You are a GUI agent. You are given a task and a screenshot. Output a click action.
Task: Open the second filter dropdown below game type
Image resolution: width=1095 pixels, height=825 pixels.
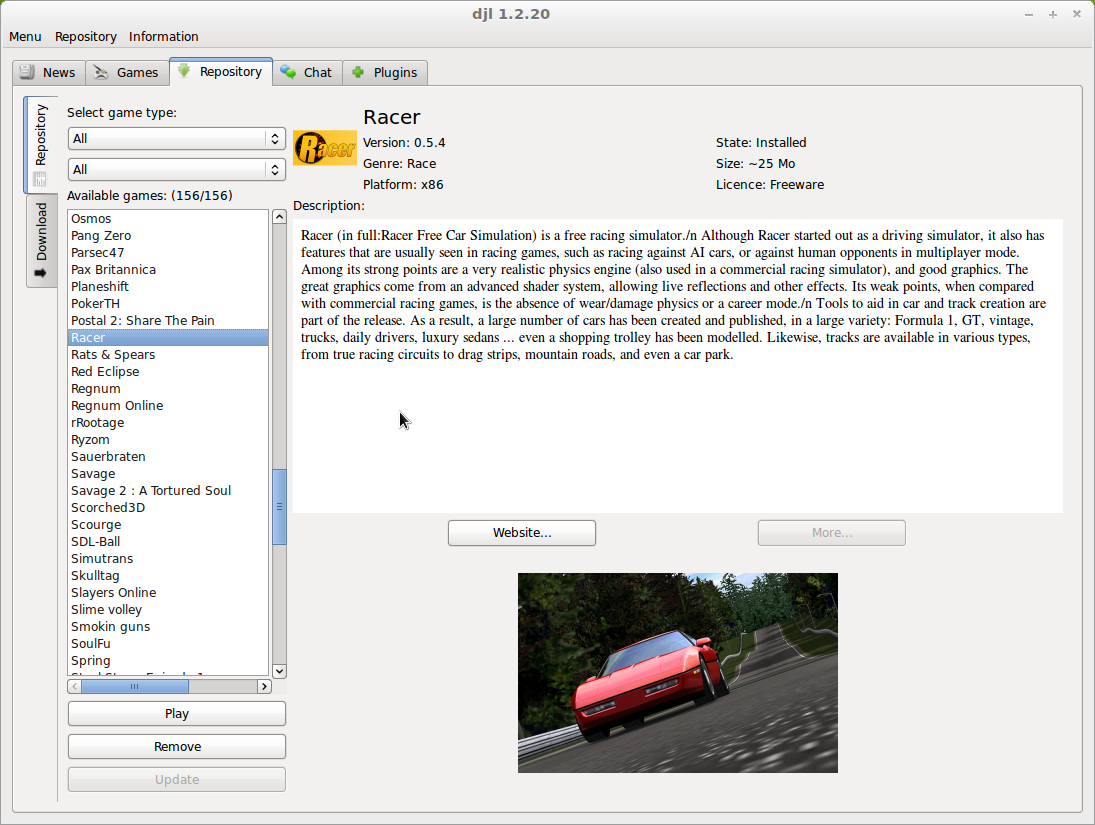coord(176,169)
